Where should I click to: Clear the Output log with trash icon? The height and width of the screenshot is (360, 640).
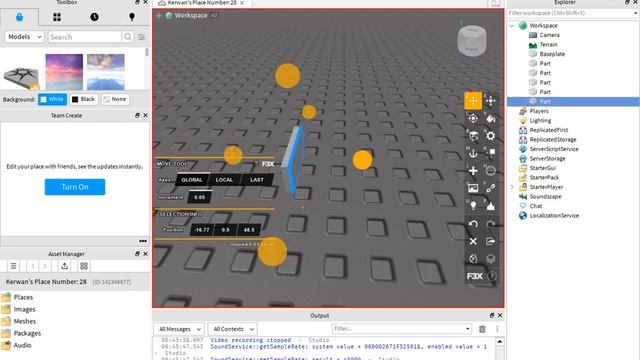click(x=482, y=329)
